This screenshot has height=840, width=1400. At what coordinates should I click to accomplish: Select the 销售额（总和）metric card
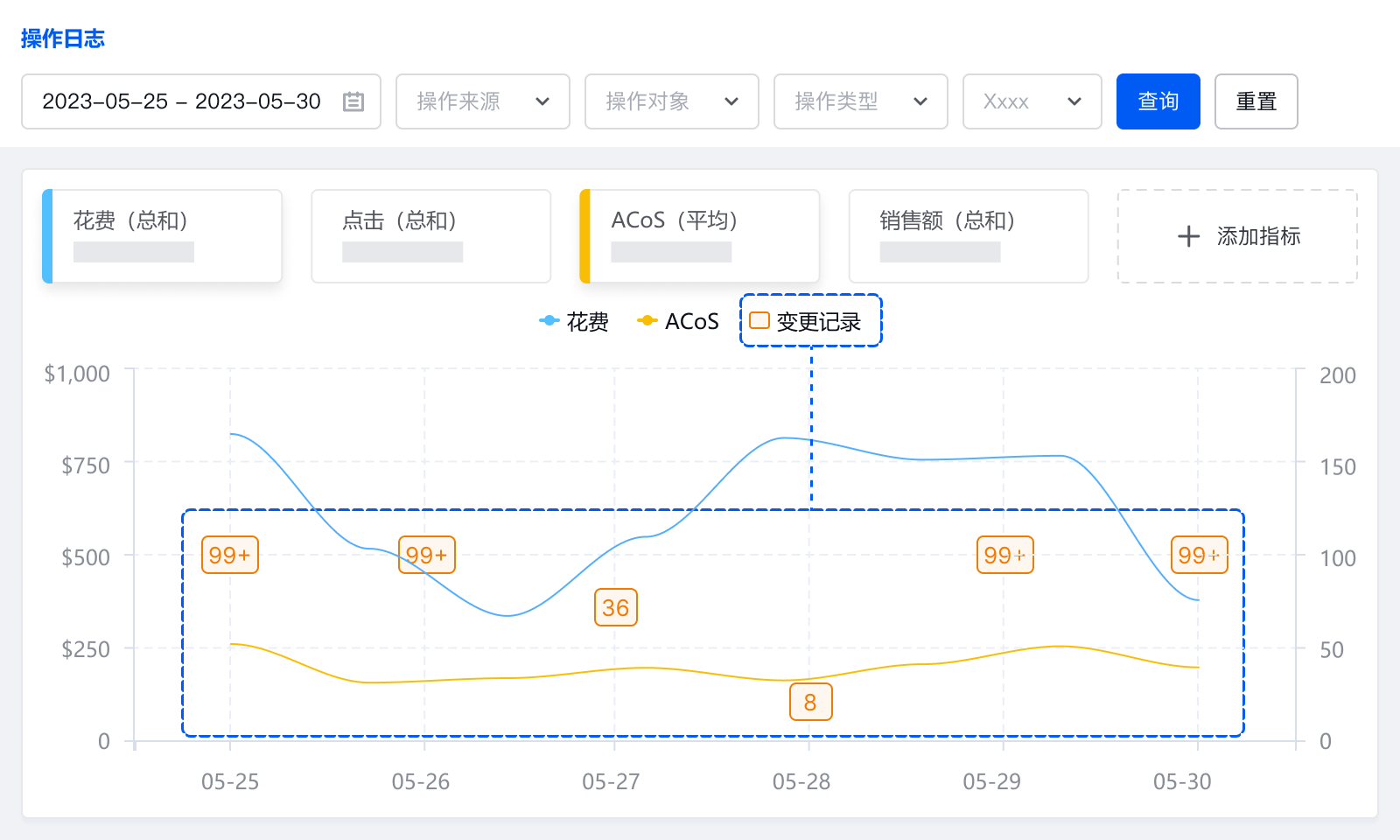pos(969,236)
